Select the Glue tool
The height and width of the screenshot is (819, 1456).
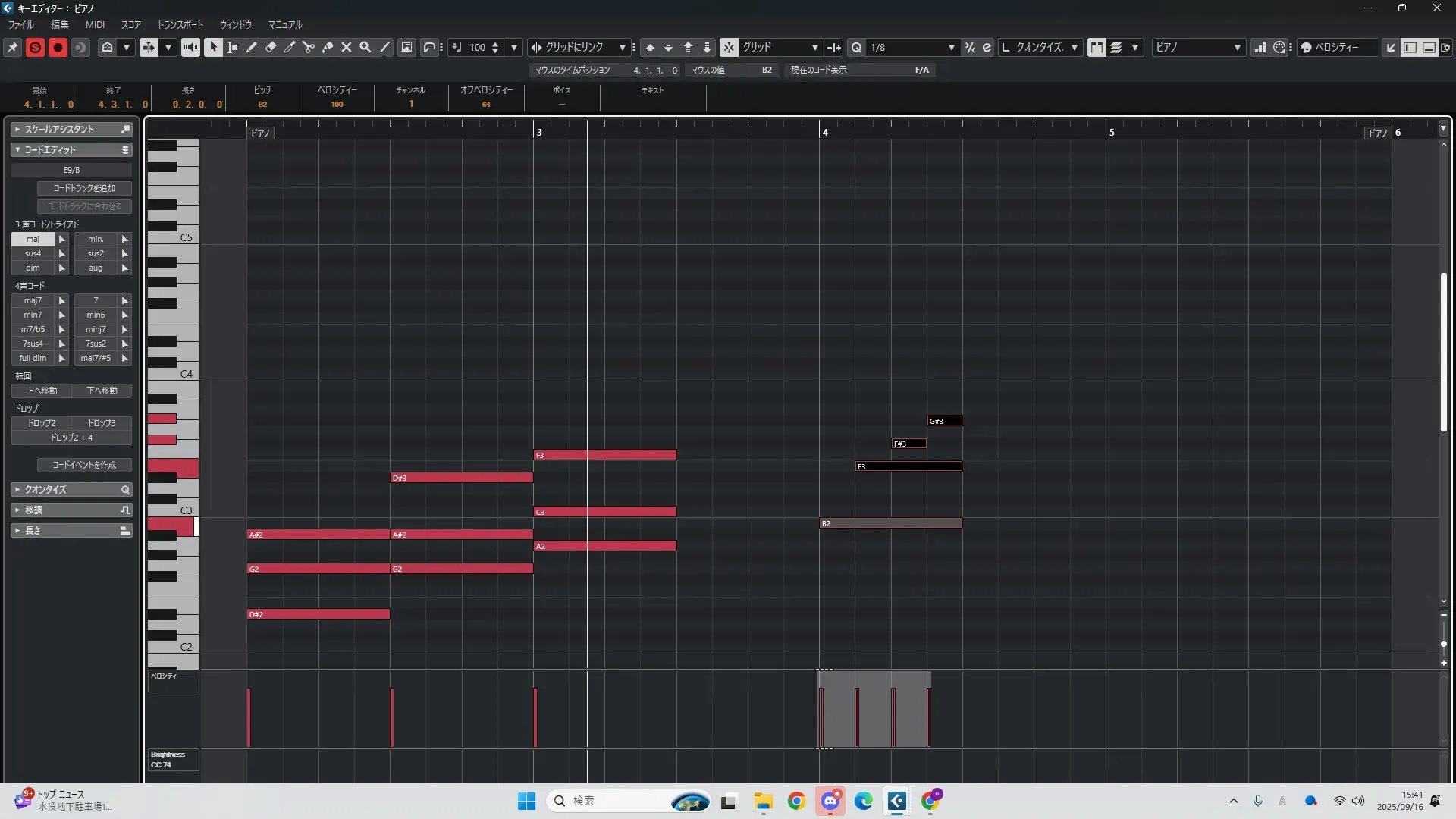pyautogui.click(x=328, y=47)
